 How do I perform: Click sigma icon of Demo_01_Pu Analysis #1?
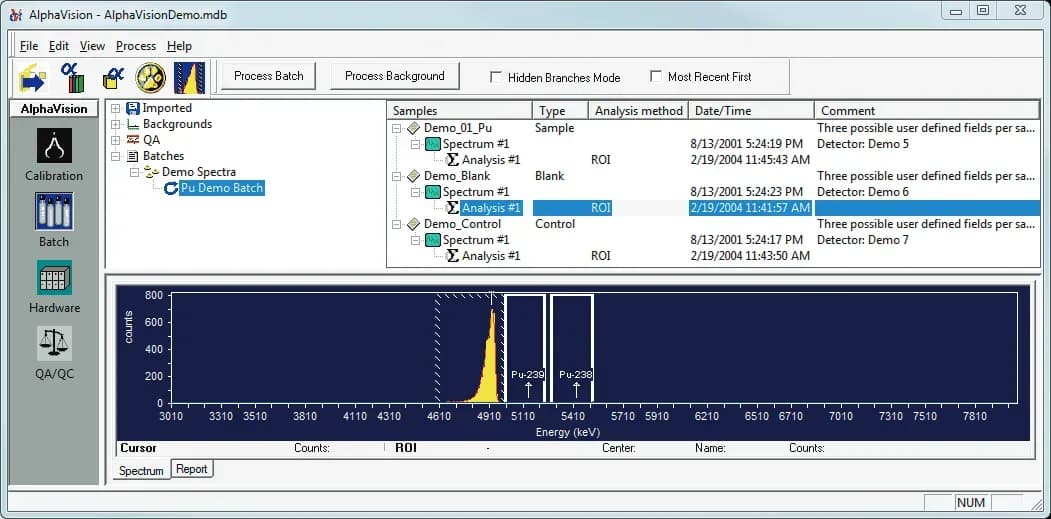click(452, 160)
